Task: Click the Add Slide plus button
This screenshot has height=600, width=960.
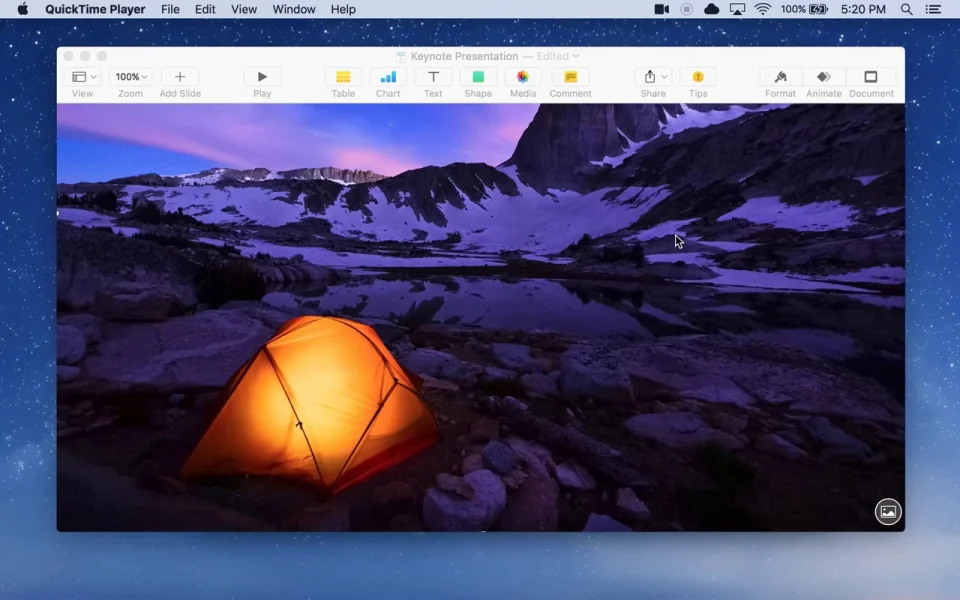Action: point(180,78)
